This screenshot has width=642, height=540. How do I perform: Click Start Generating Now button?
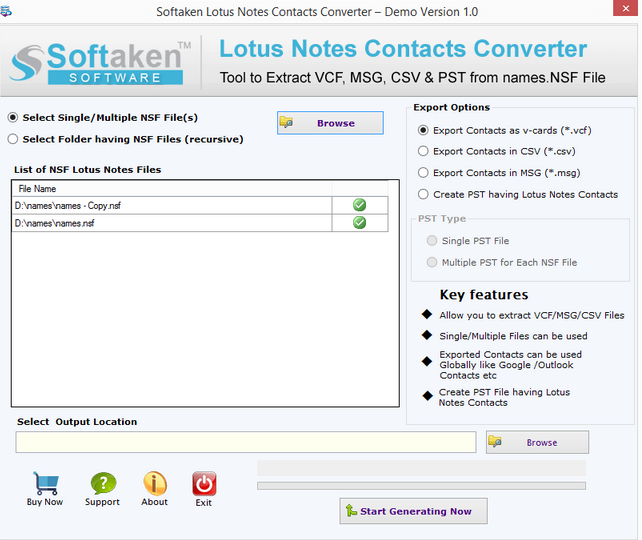click(x=413, y=511)
